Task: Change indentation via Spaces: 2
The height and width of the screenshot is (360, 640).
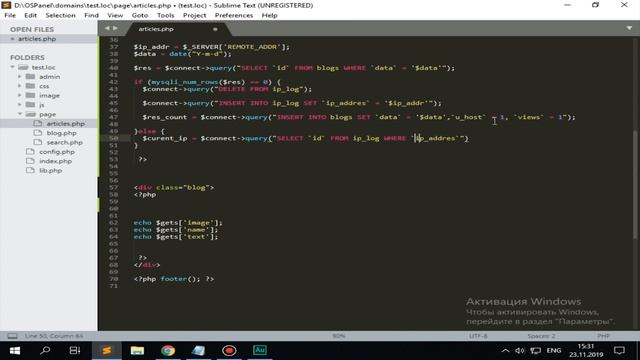Action: [x=541, y=336]
